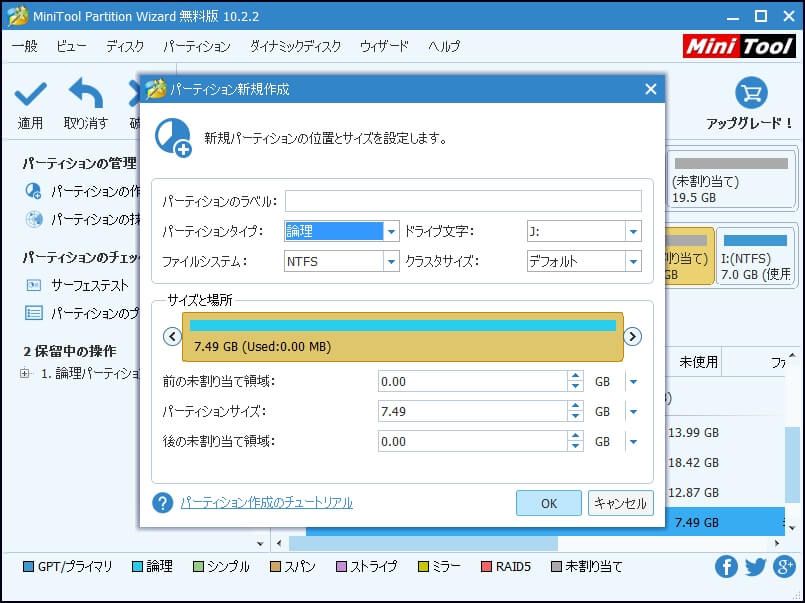Click the Google Plus share icon
Image resolution: width=805 pixels, height=603 pixels.
click(784, 567)
